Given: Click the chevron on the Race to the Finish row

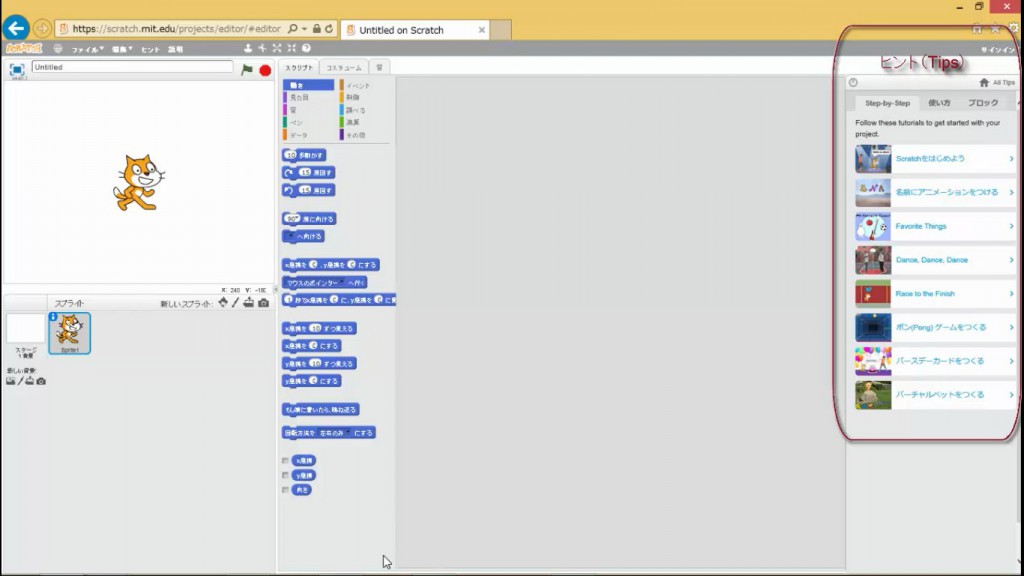Looking at the screenshot, I should pyautogui.click(x=1011, y=294).
